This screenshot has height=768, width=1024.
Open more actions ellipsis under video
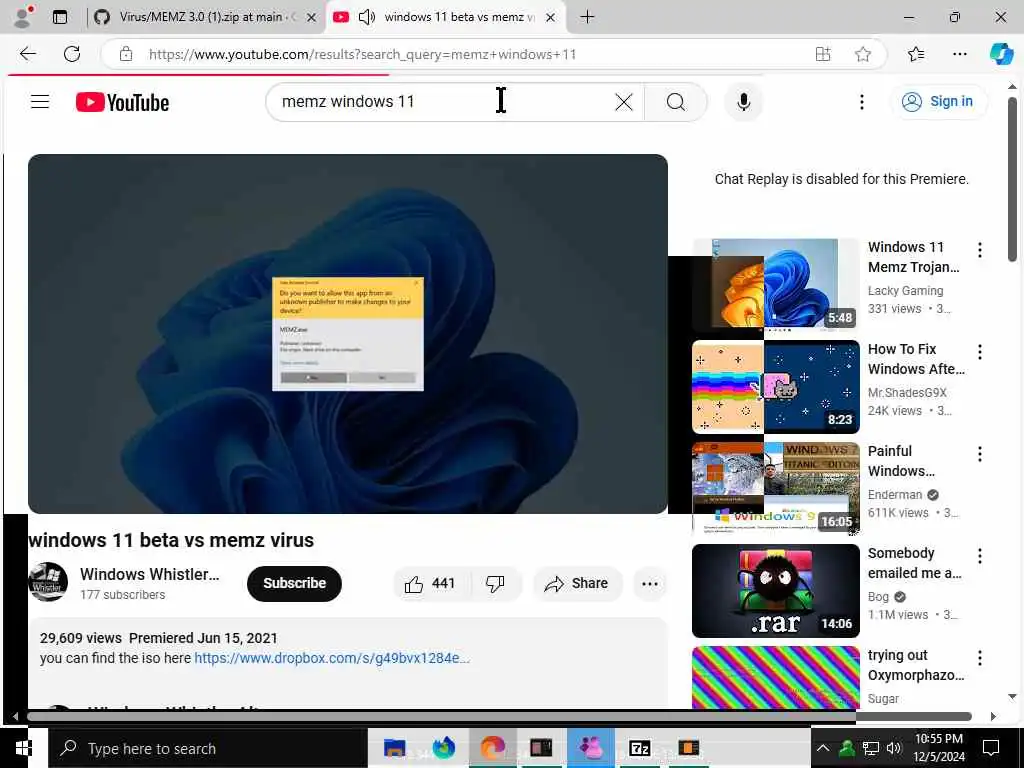pyautogui.click(x=650, y=584)
